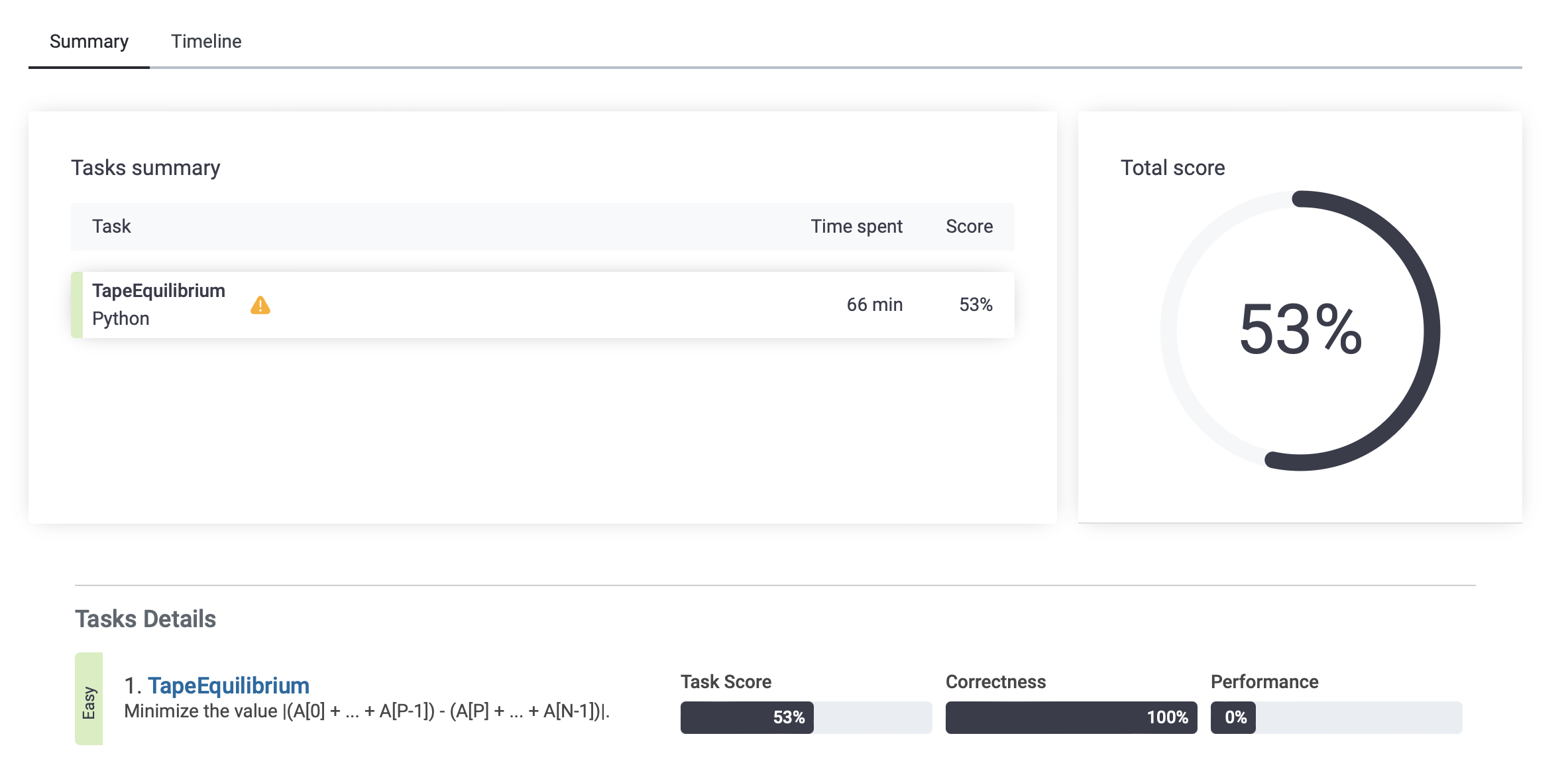Image resolution: width=1568 pixels, height=777 pixels.
Task: Click the orange warning triangle icon
Action: (260, 306)
